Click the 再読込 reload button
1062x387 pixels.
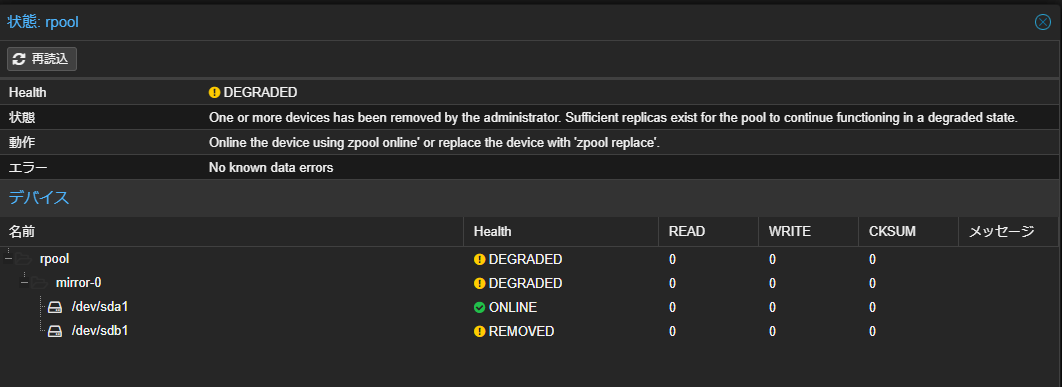[x=42, y=59]
